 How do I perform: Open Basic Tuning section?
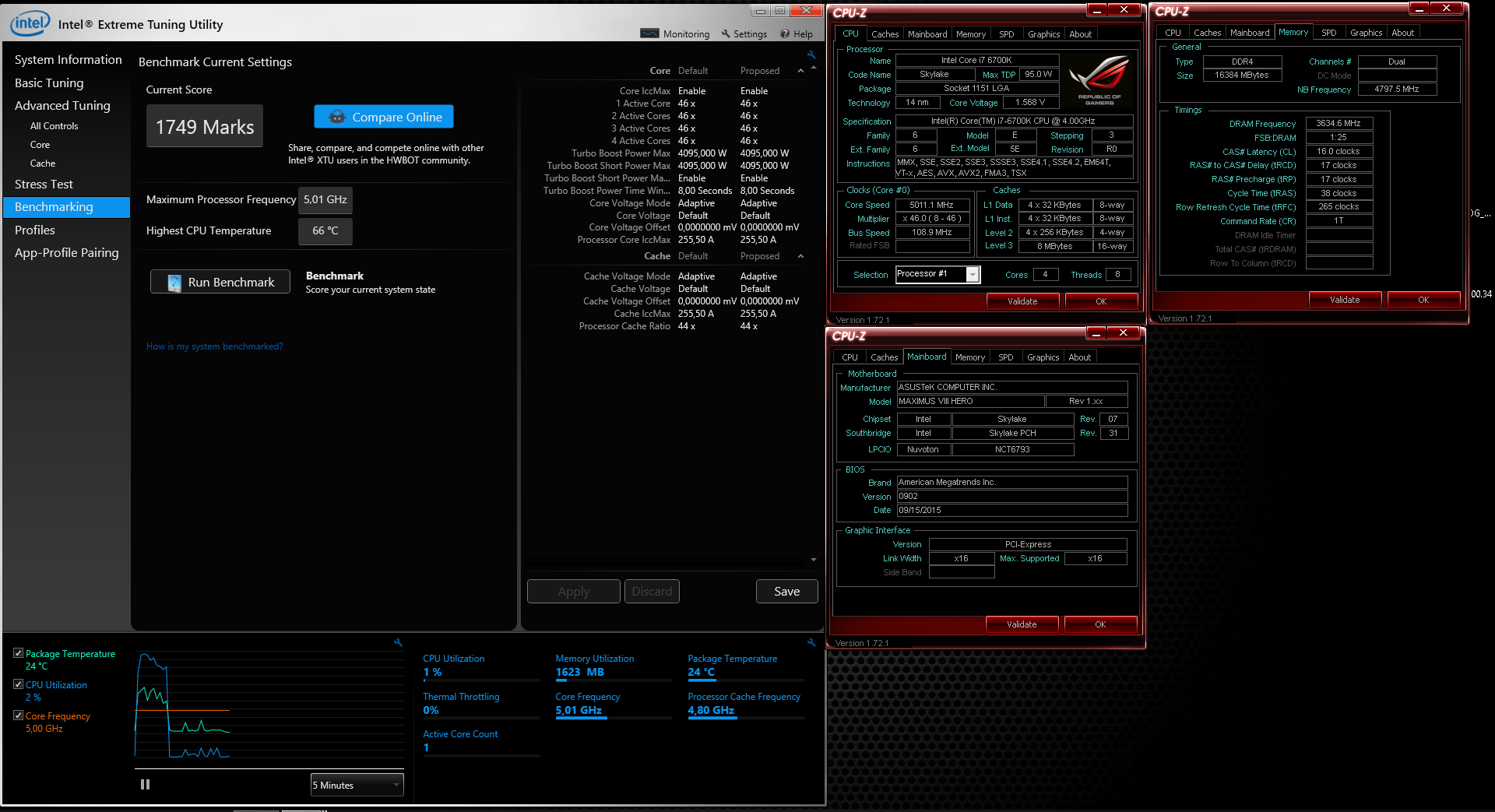pos(48,83)
